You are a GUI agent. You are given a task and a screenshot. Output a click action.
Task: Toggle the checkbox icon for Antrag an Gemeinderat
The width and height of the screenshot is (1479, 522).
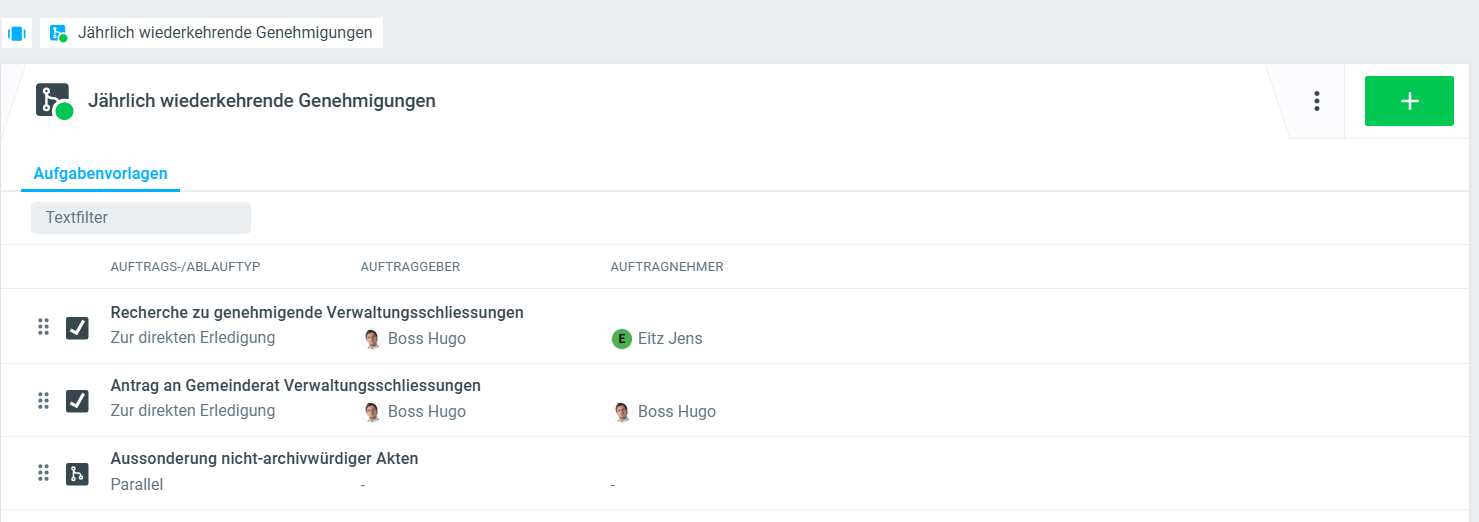[77, 401]
